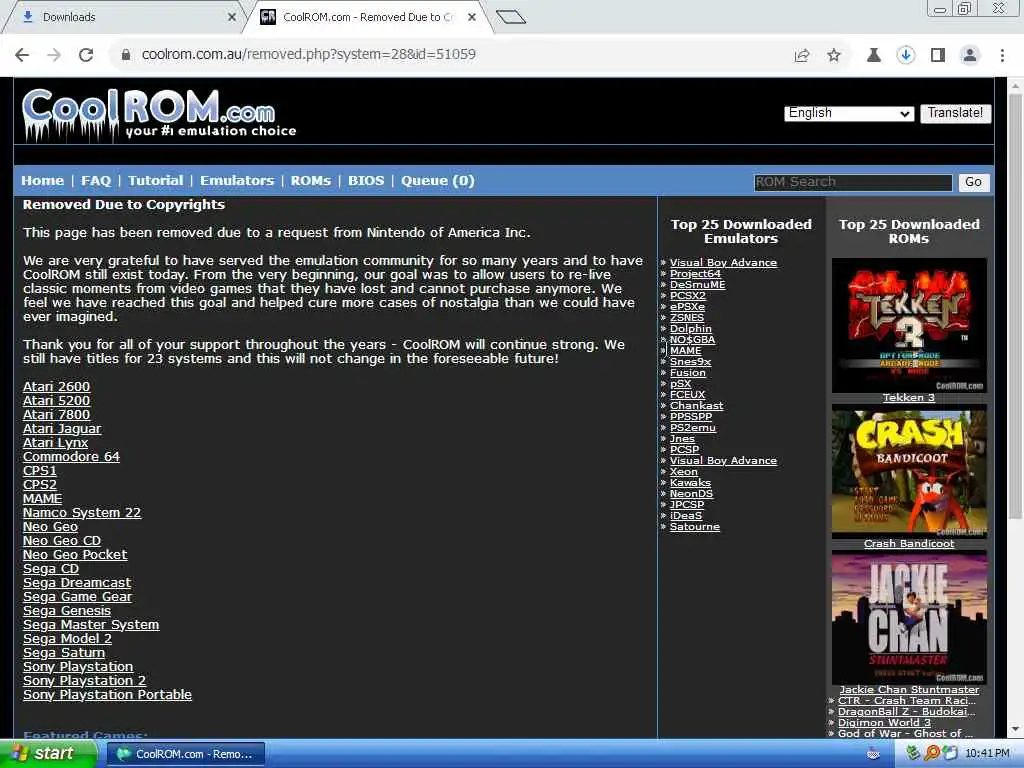Open the Atari Jaguar link
The height and width of the screenshot is (768, 1024).
62,429
